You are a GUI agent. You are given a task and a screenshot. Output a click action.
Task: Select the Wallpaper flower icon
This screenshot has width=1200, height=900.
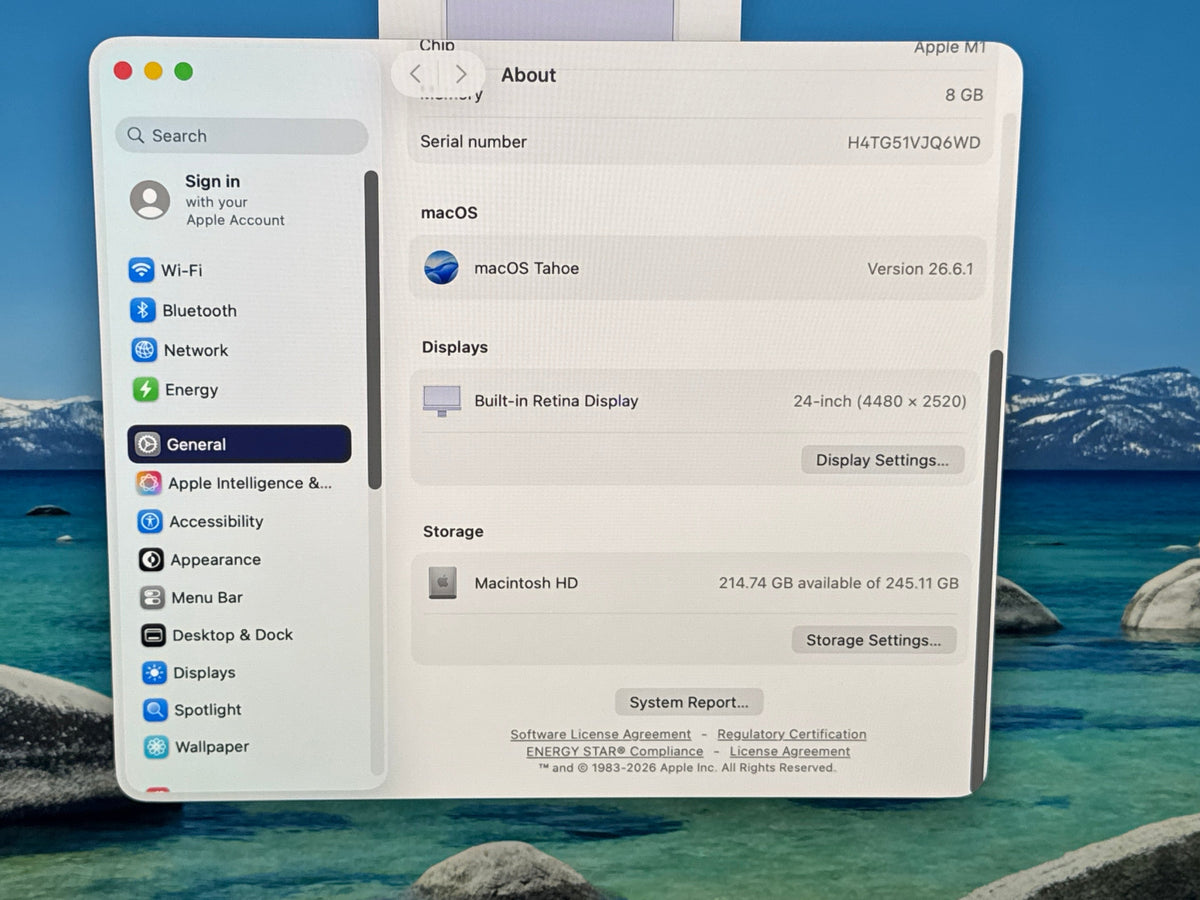(x=156, y=747)
